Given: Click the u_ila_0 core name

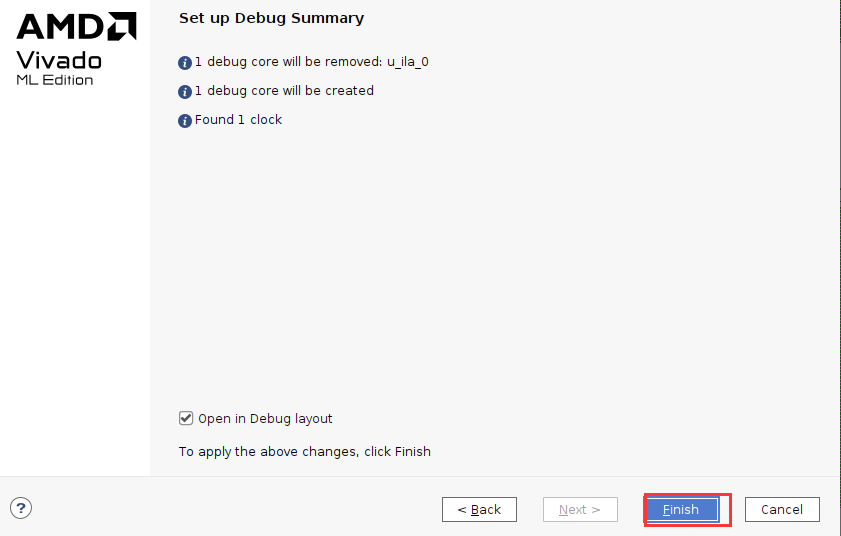Looking at the screenshot, I should (408, 62).
